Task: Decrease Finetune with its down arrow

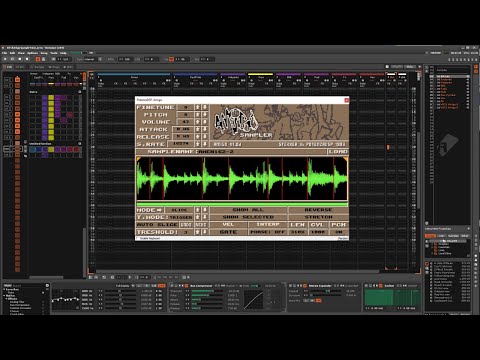Action: [205, 107]
